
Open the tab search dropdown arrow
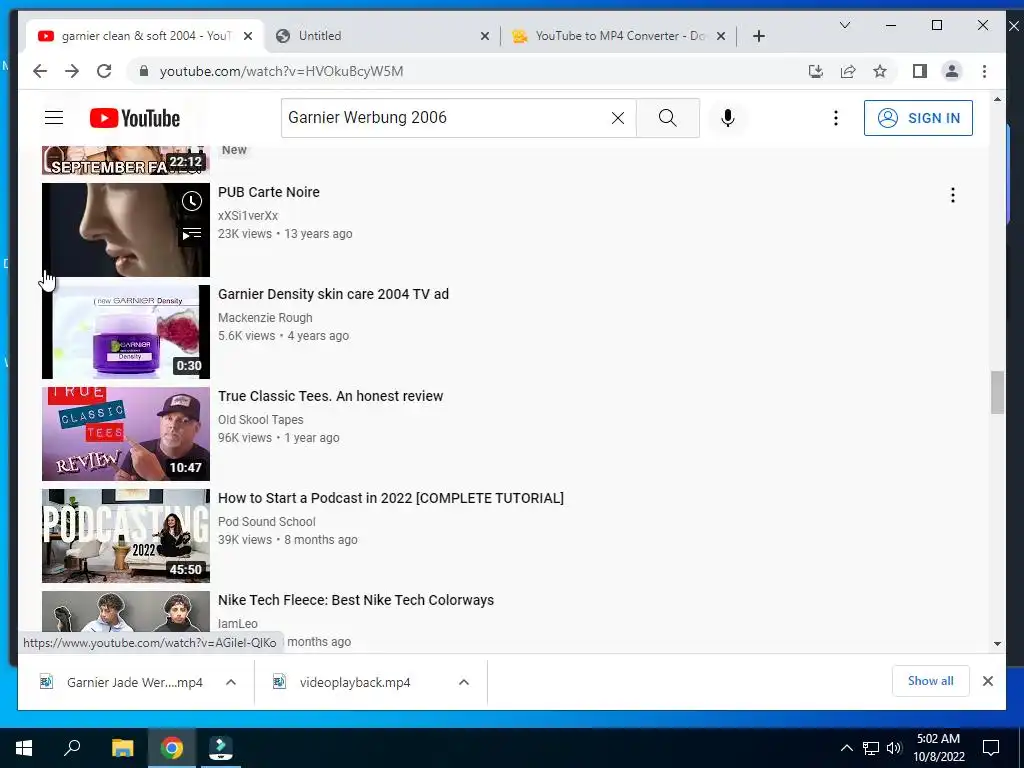(x=844, y=25)
